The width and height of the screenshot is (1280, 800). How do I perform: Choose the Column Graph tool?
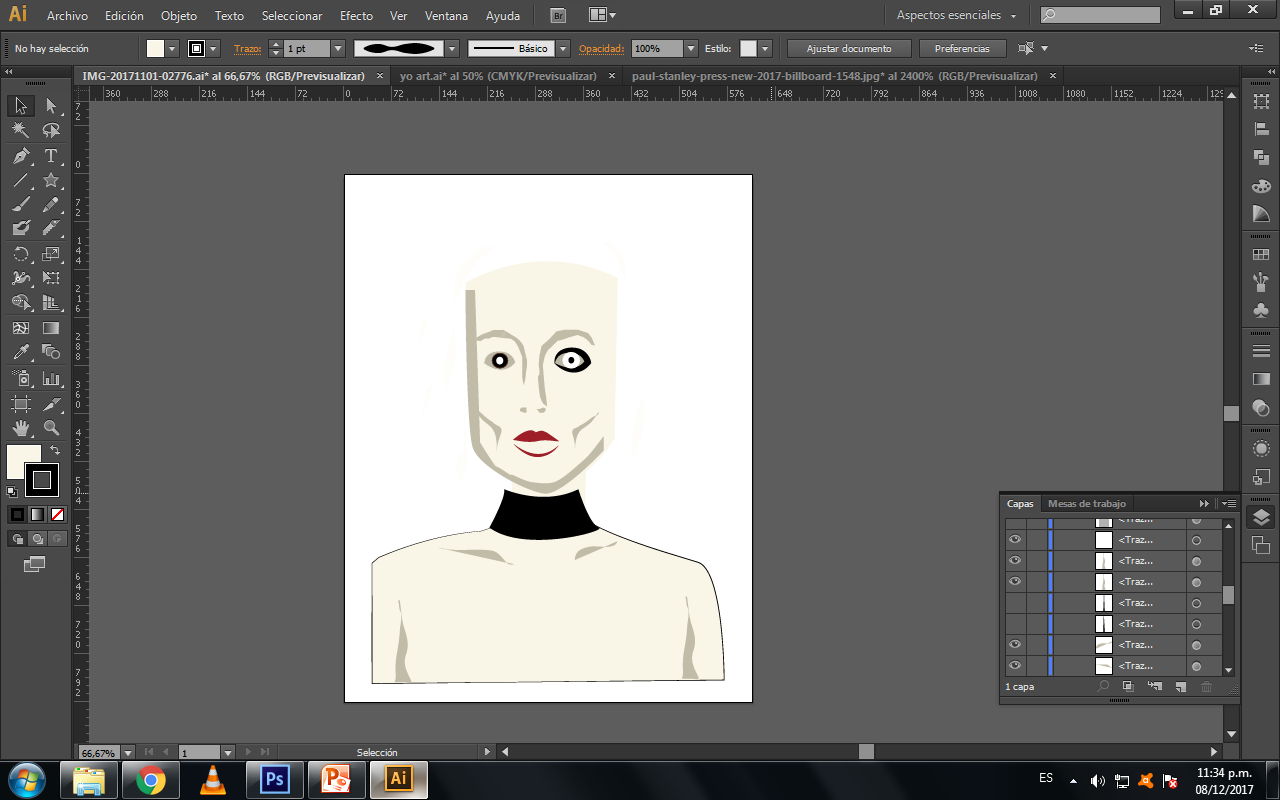click(50, 379)
